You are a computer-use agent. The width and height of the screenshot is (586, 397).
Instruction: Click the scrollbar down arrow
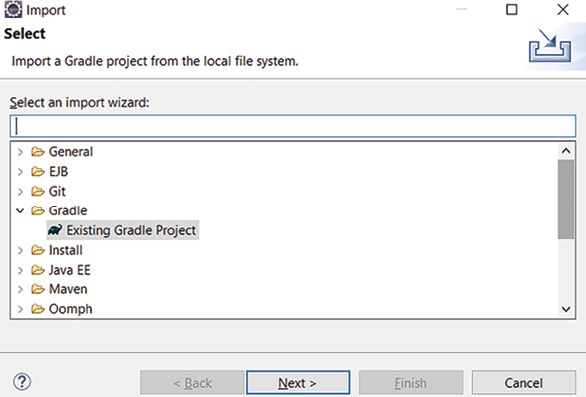[566, 309]
